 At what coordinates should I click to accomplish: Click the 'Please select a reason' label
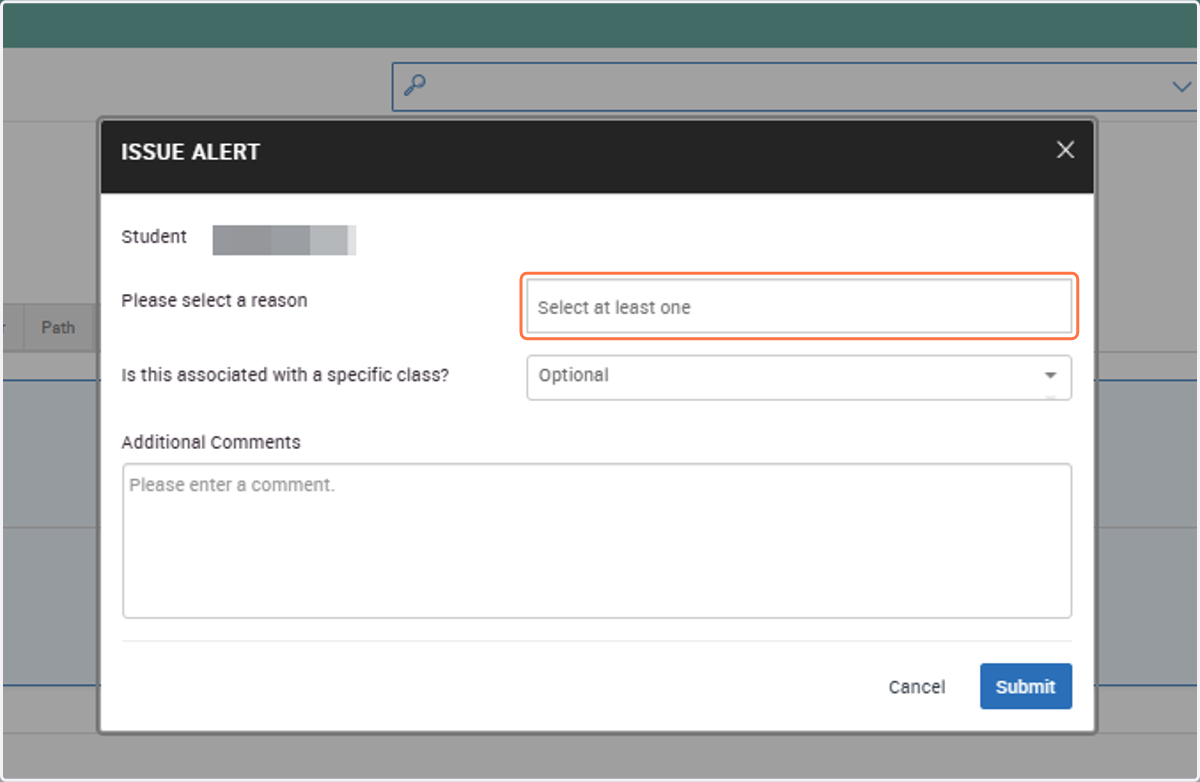click(214, 300)
